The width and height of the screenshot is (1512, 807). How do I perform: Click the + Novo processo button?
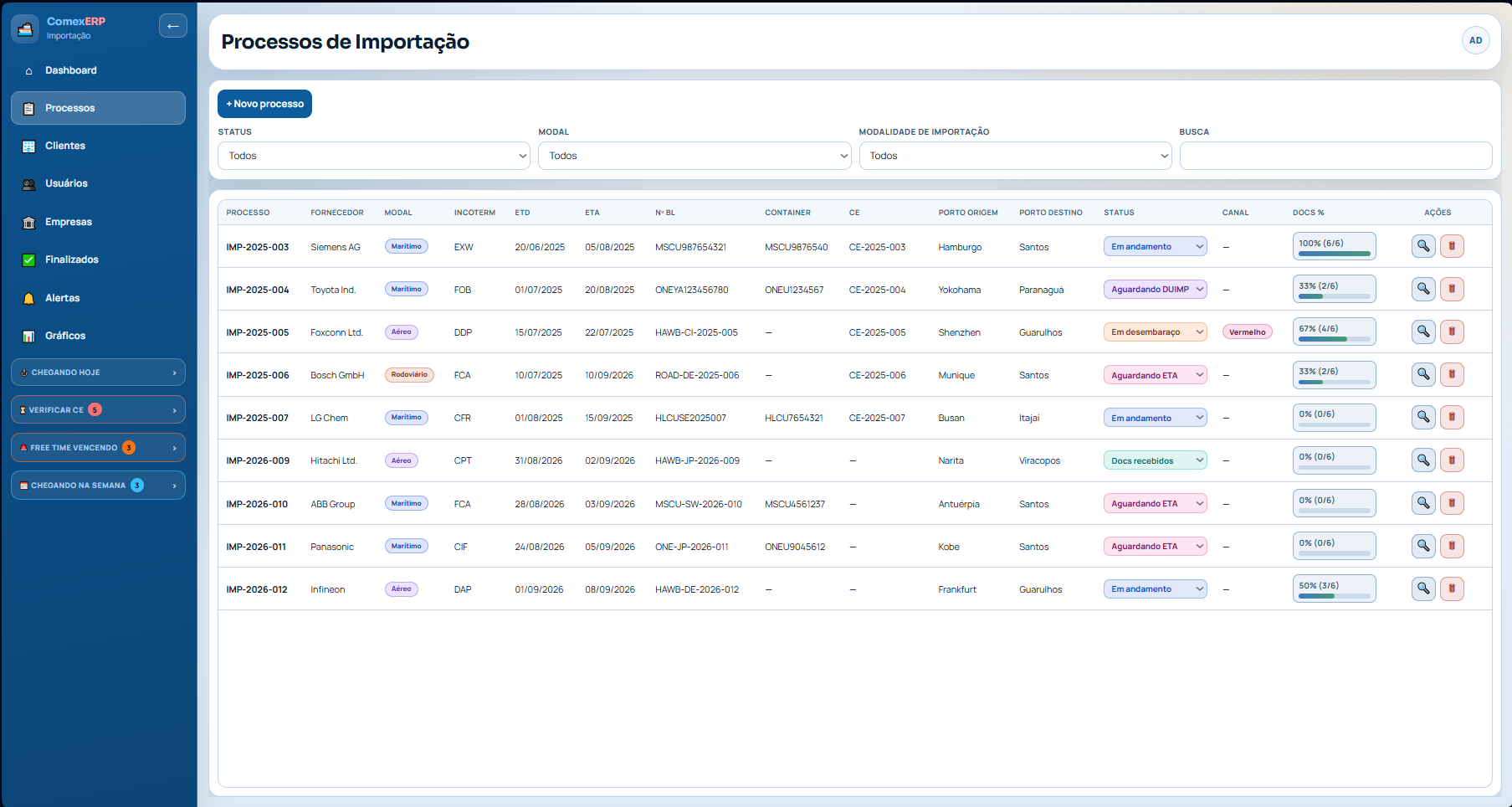264,104
